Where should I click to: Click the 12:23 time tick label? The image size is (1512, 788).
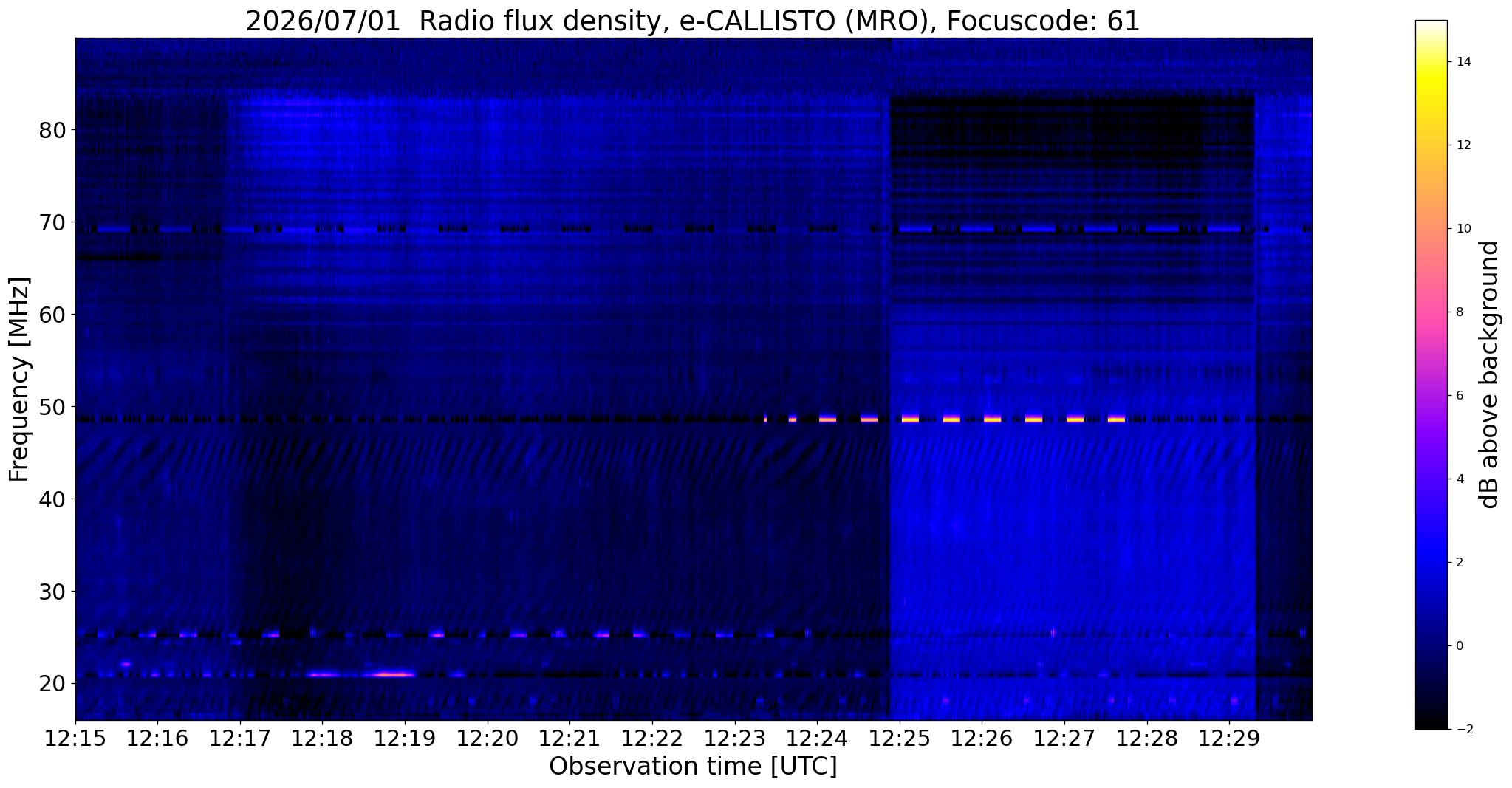click(734, 738)
